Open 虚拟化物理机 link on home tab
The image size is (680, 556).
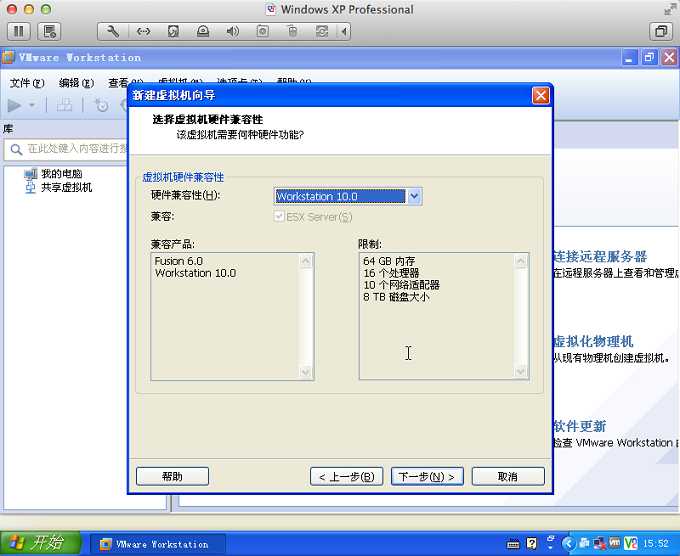coord(593,341)
